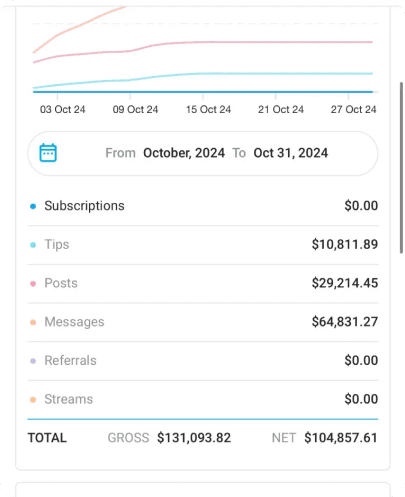
Task: Toggle the Streams series dot
Action: pos(33,400)
